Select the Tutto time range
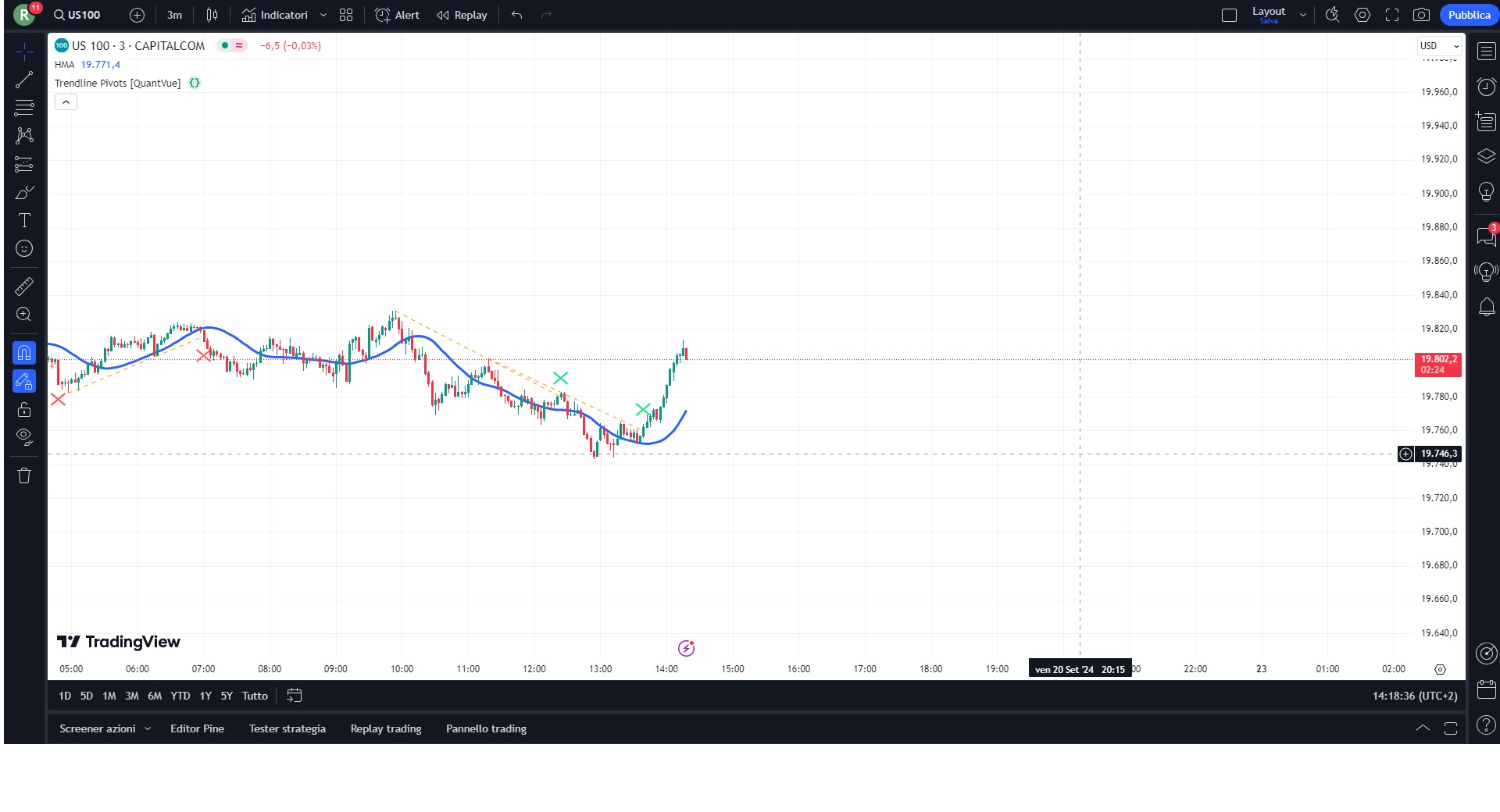 (255, 696)
